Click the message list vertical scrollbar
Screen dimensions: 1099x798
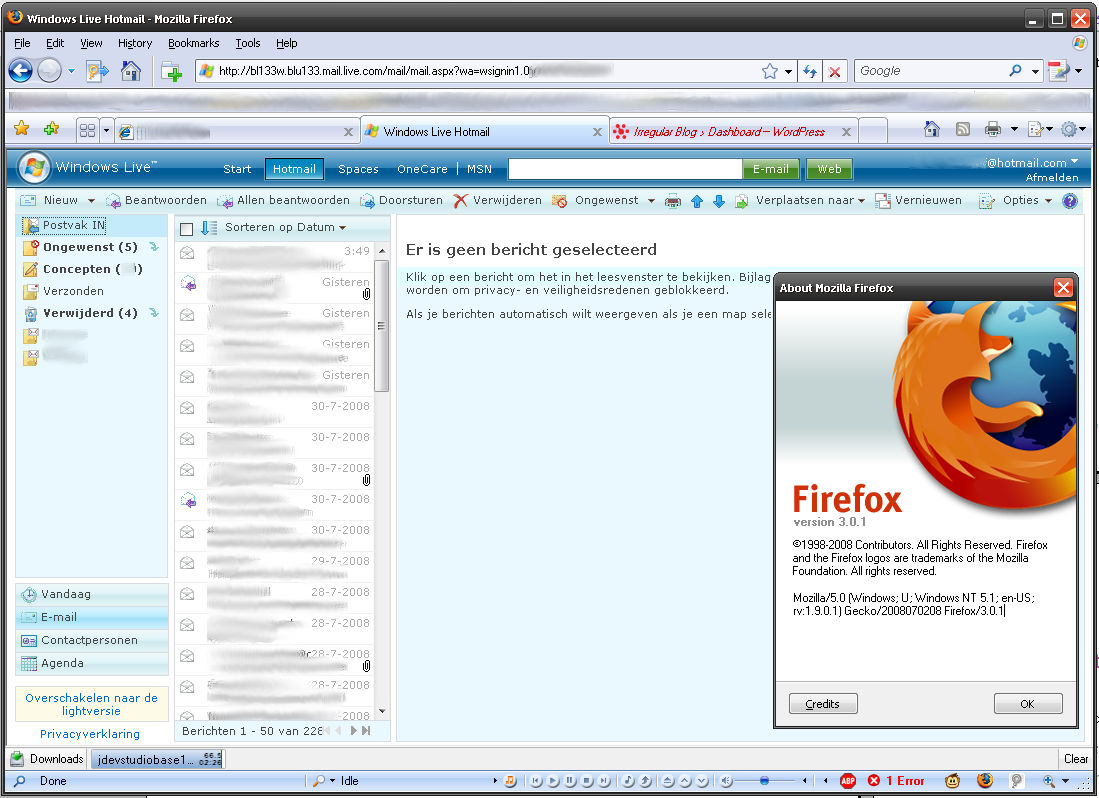tap(381, 326)
